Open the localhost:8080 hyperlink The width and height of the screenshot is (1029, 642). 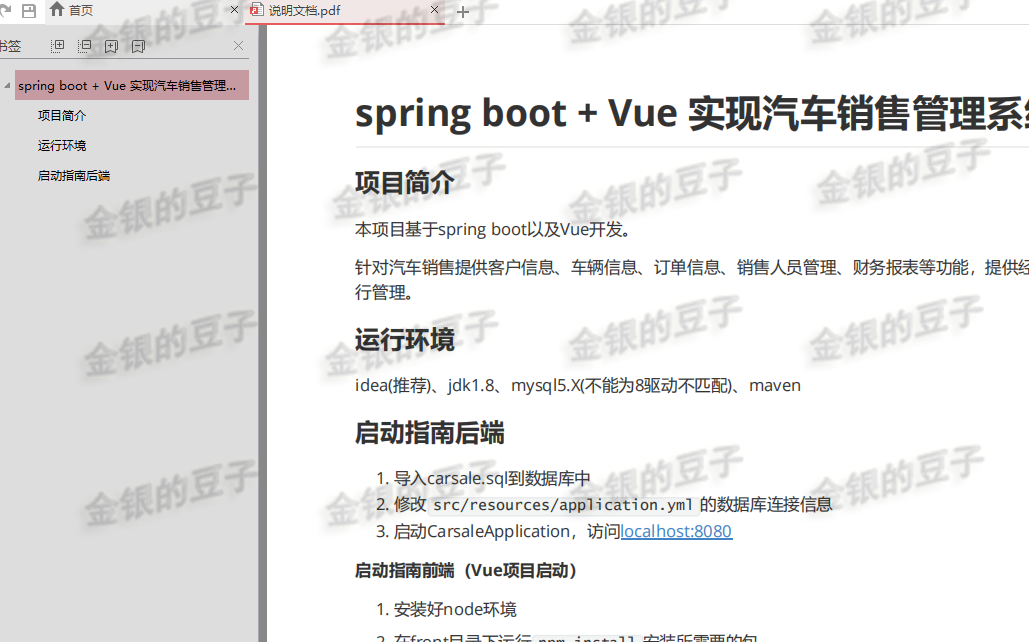676,531
